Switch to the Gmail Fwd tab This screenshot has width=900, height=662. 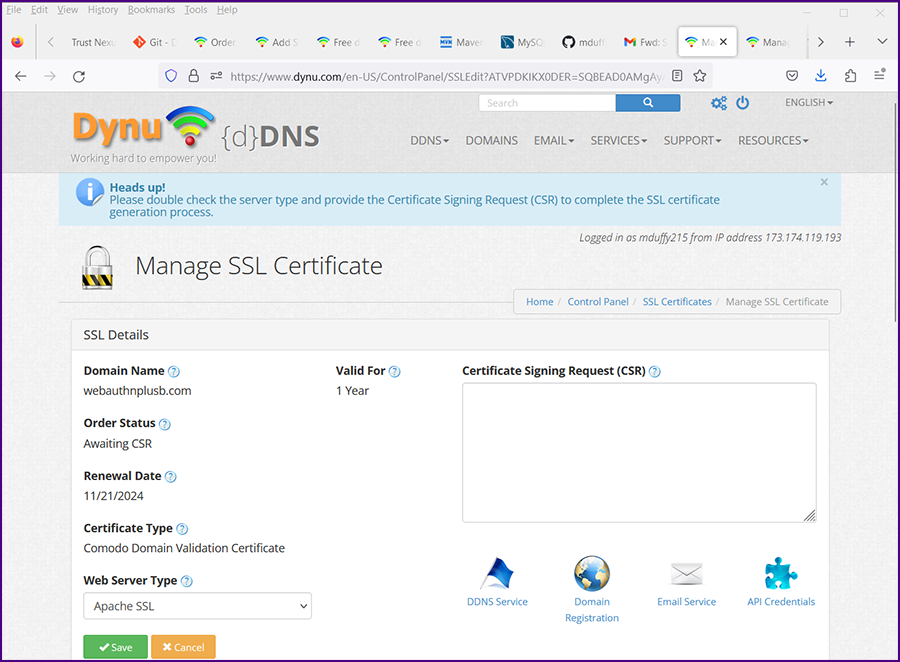tap(646, 42)
